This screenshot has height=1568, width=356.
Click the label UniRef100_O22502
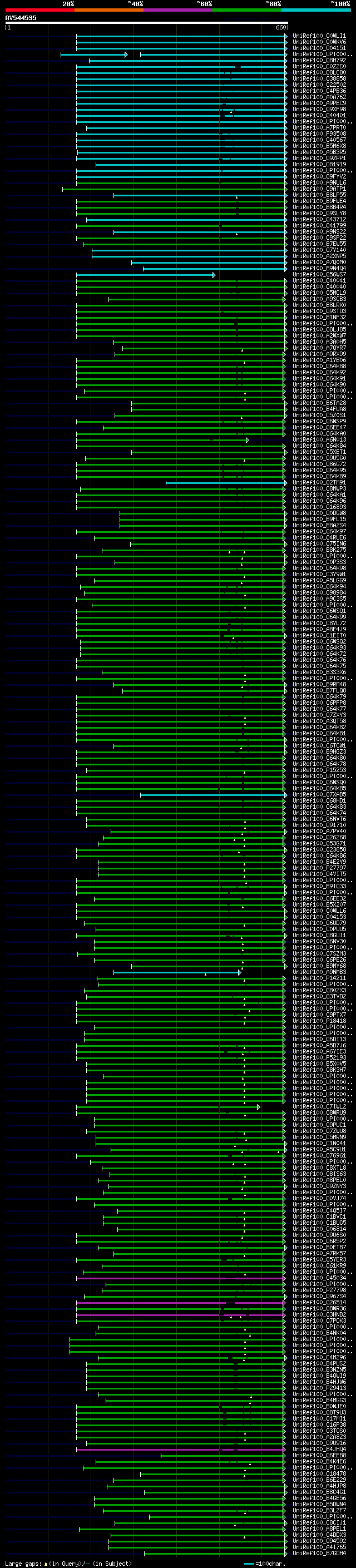[319, 85]
